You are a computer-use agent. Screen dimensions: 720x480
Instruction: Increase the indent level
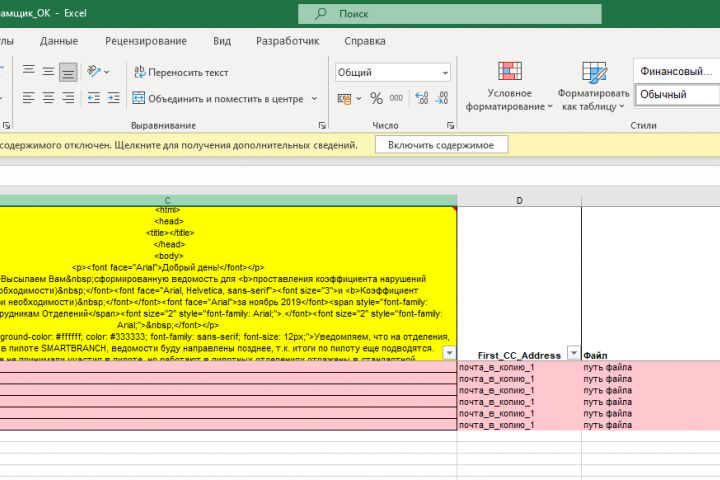(113, 98)
